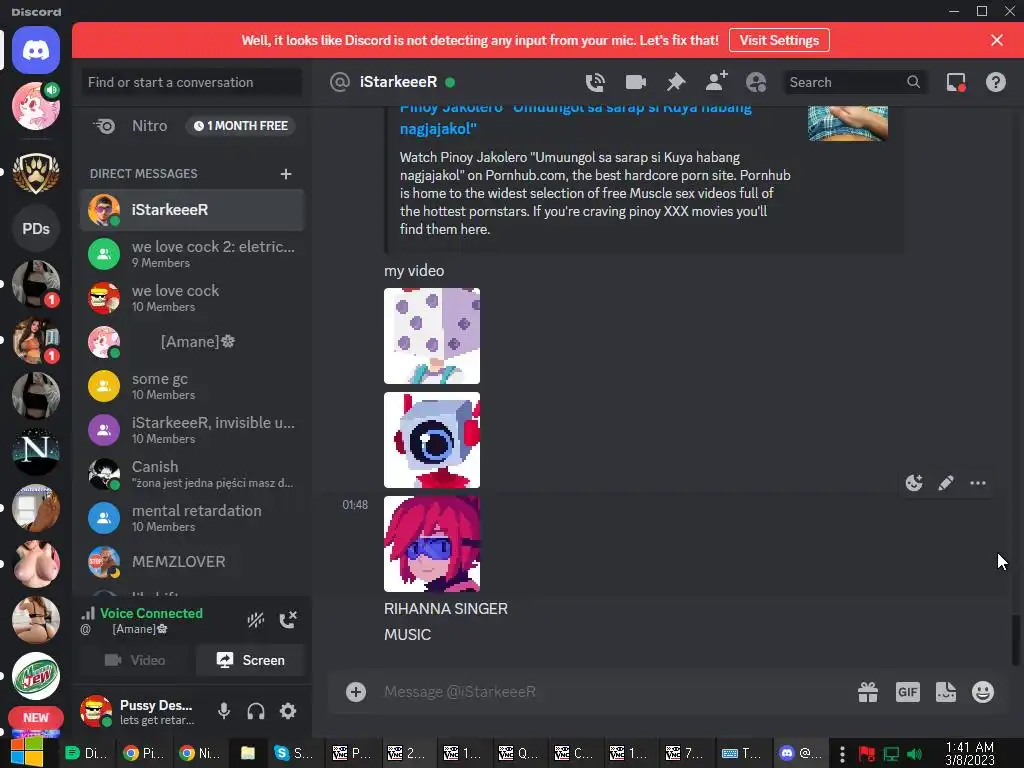Disconnect from the voice call
Screen dimensions: 1024x768
[288, 619]
